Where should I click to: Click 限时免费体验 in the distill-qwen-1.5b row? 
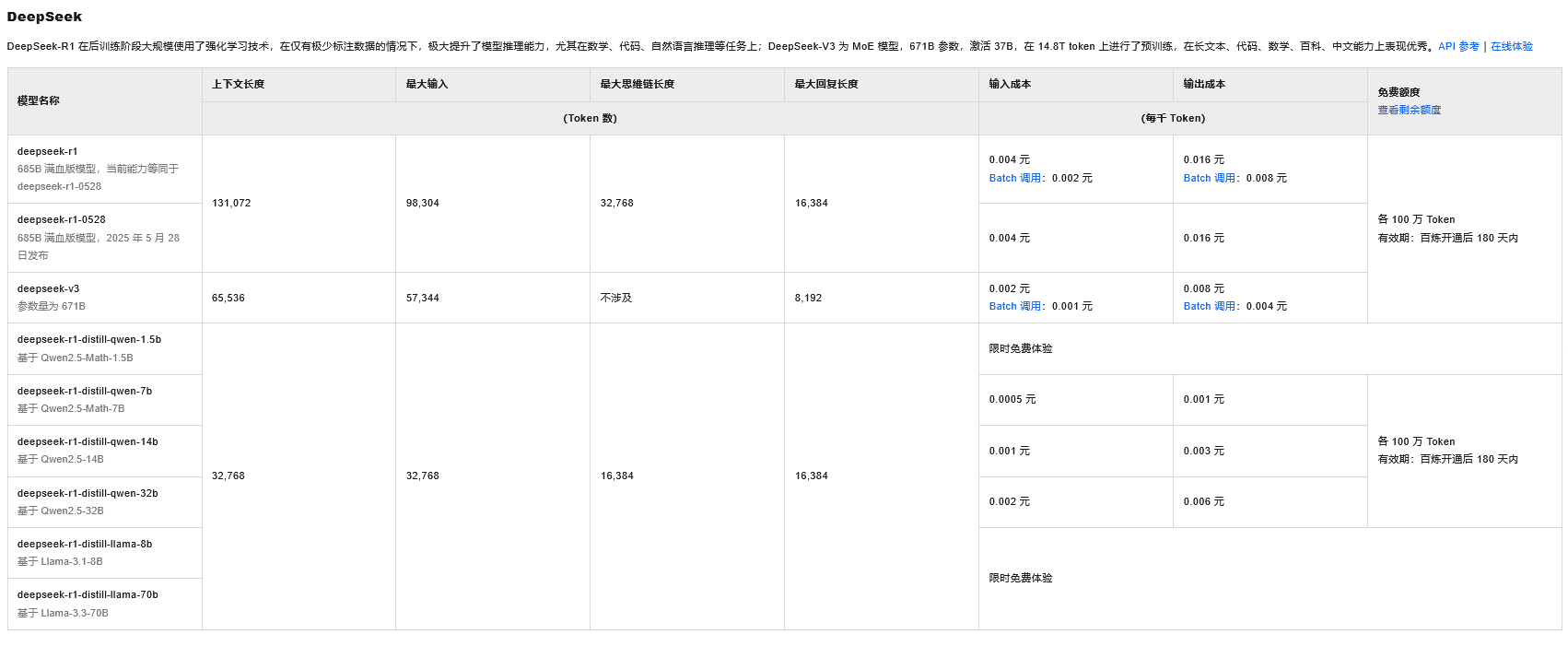(x=1021, y=348)
